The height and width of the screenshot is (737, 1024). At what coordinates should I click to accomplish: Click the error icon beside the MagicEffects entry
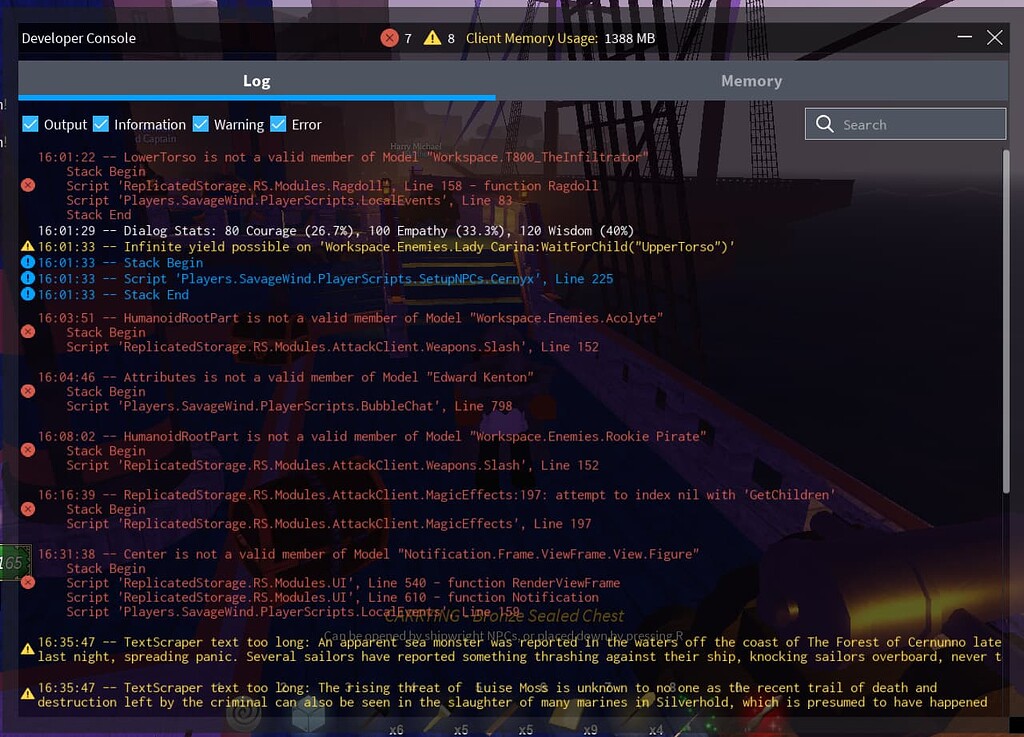point(28,509)
